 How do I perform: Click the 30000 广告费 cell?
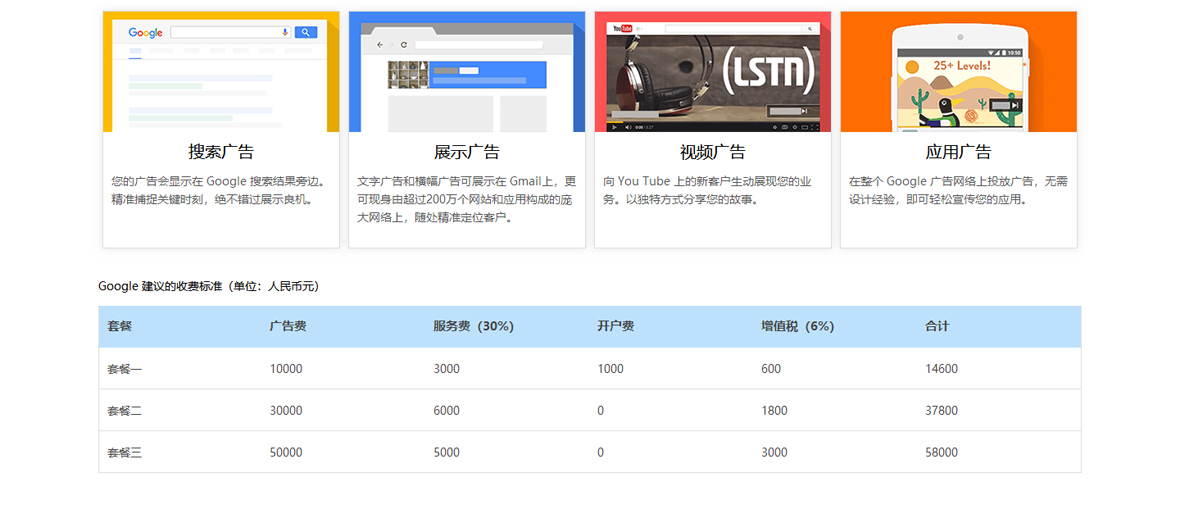286,411
